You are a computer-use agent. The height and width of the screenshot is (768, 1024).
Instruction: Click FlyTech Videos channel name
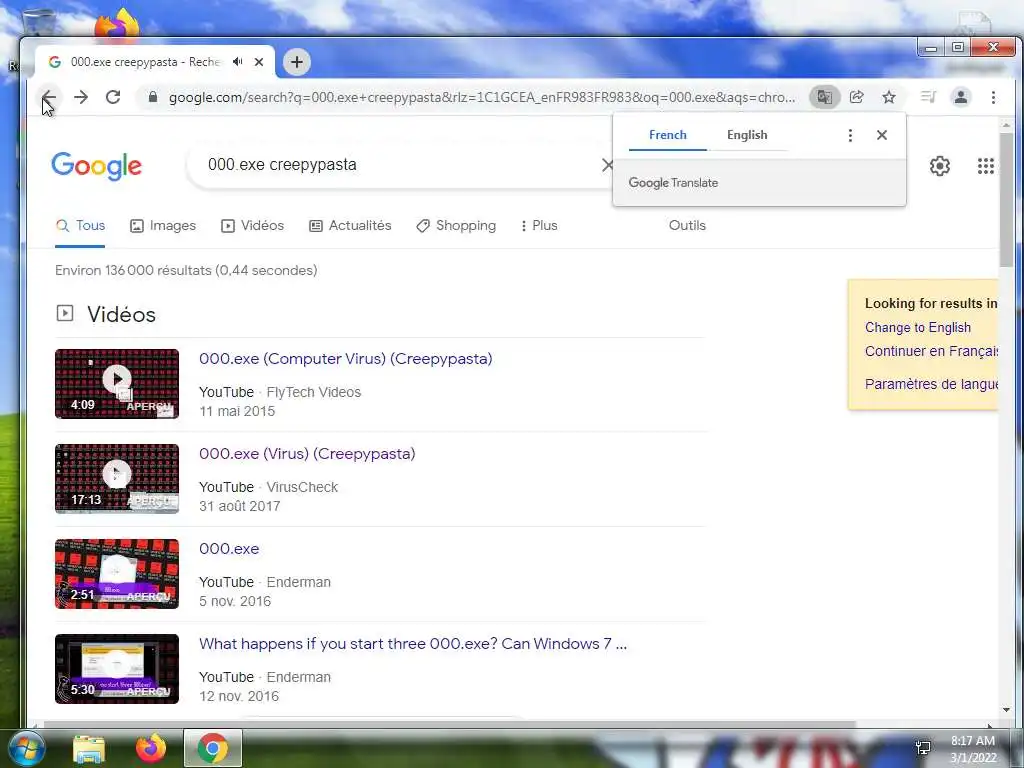click(313, 392)
